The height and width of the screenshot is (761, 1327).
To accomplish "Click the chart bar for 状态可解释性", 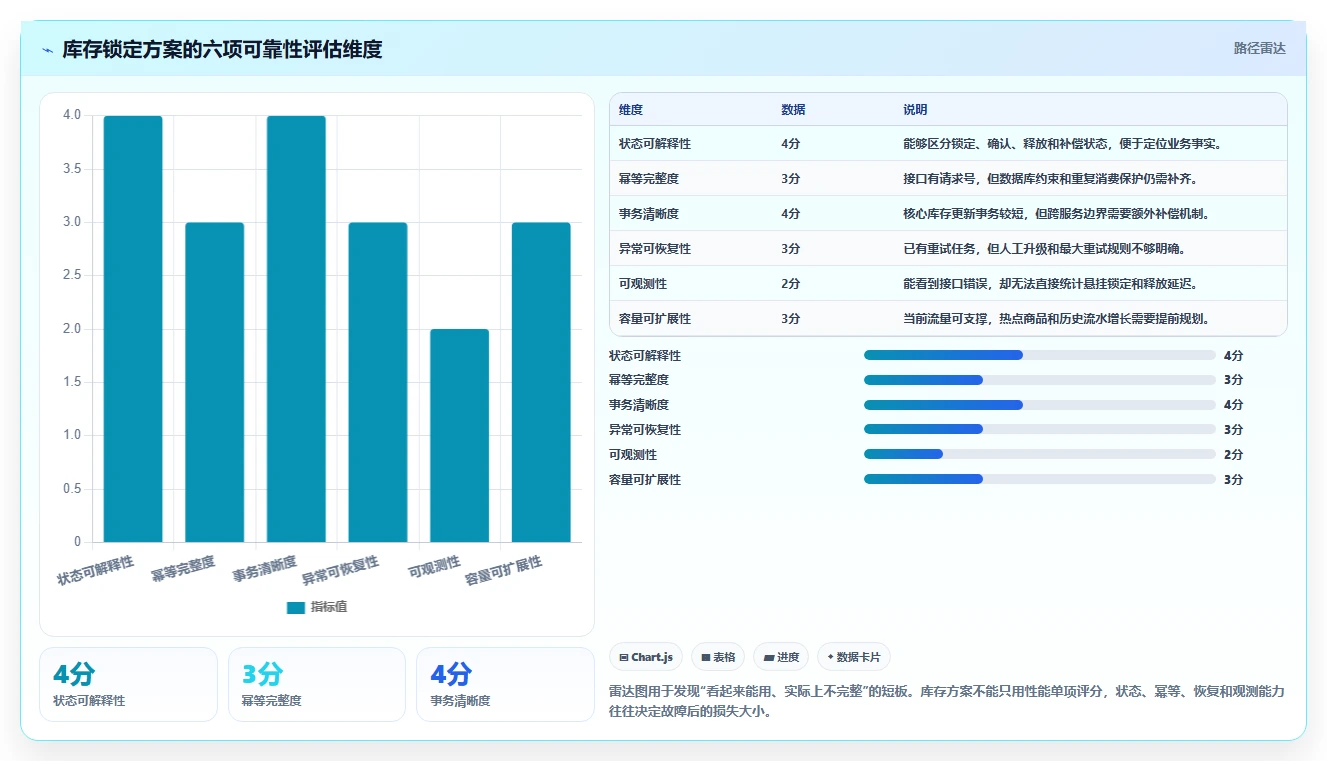I will click(x=133, y=329).
